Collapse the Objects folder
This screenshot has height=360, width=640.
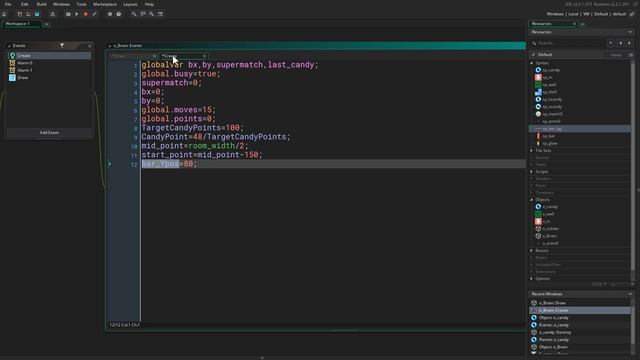point(532,200)
